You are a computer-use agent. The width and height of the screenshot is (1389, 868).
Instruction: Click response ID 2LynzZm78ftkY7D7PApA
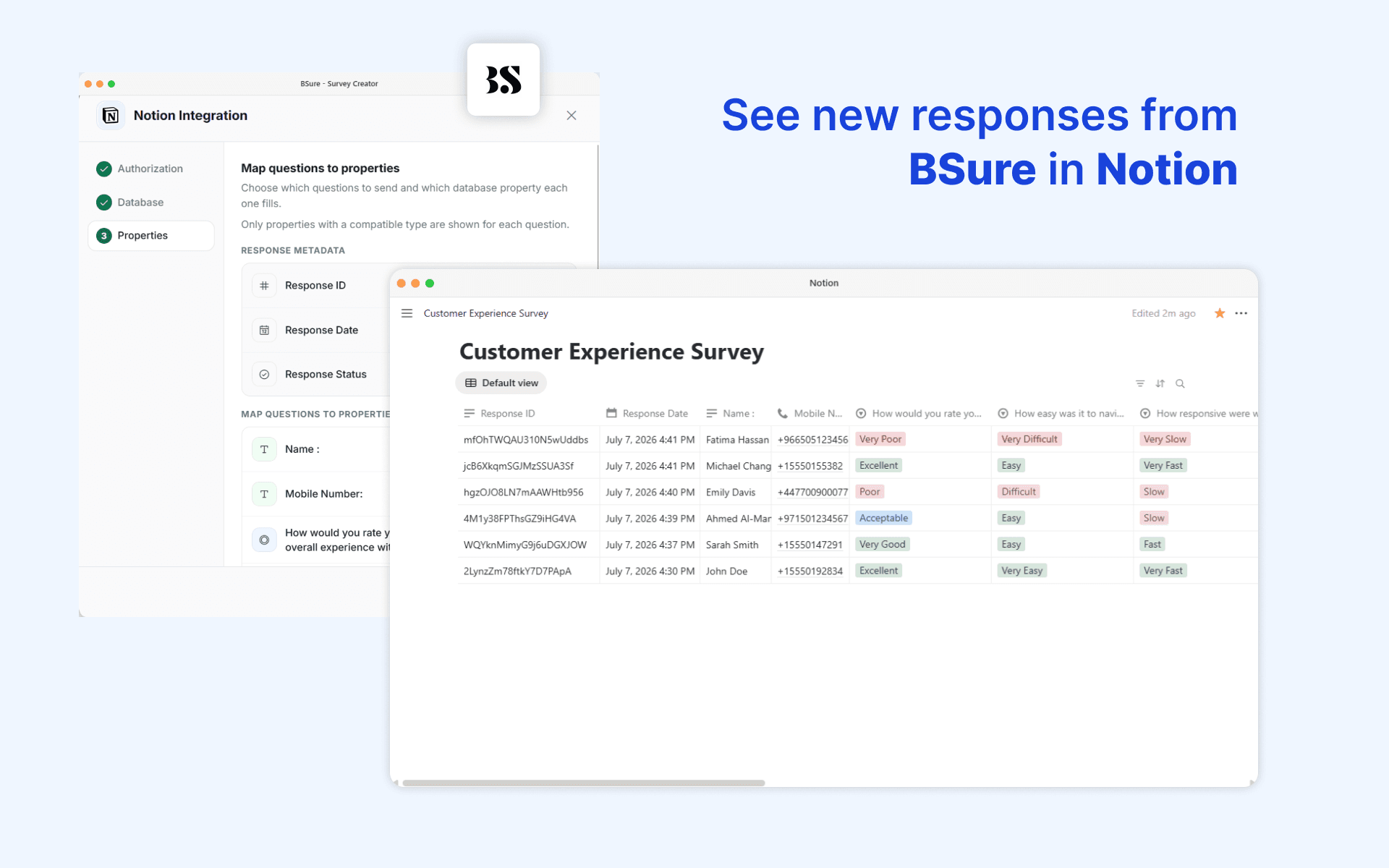517,571
